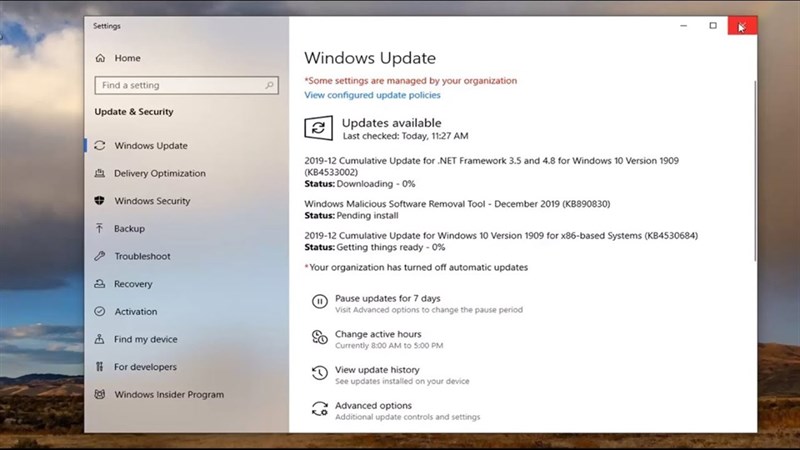Maximize the Settings window
The height and width of the screenshot is (450, 800).
[713, 26]
